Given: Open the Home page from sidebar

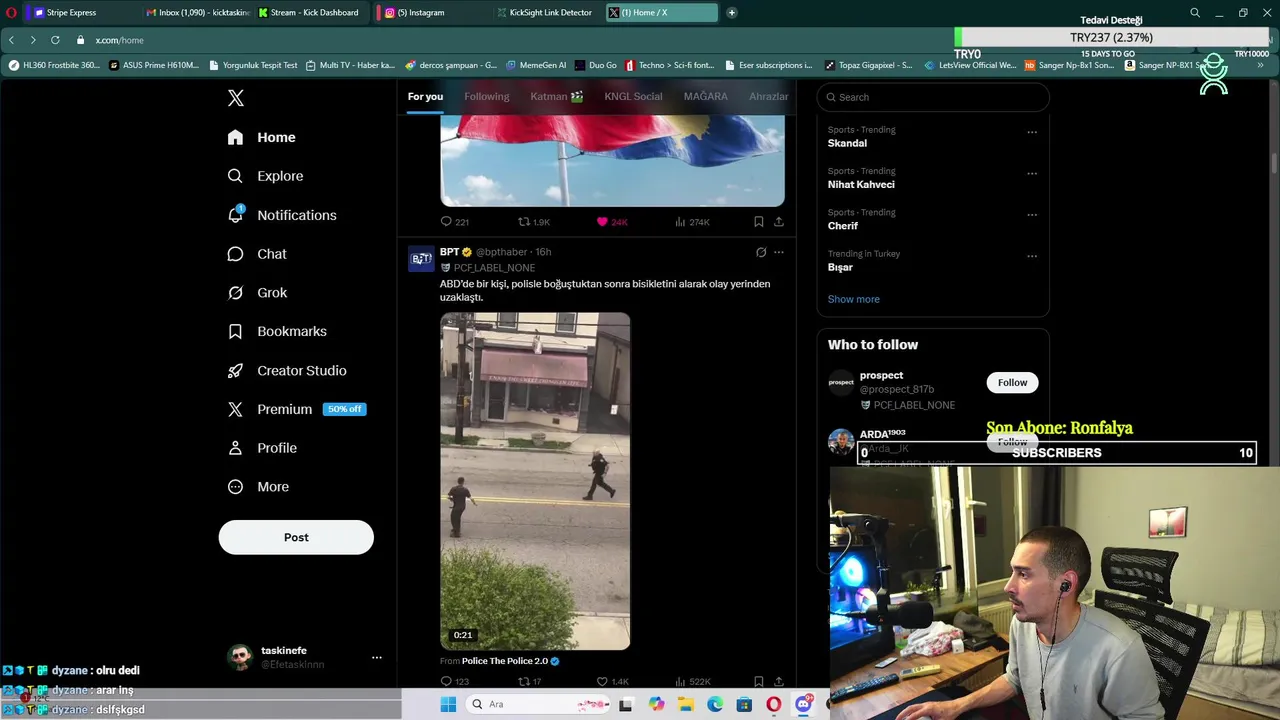Looking at the screenshot, I should [261, 137].
